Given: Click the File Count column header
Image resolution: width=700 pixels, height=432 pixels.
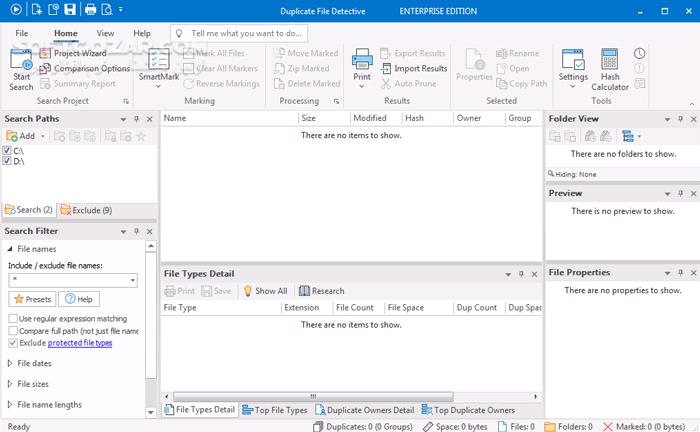Looking at the screenshot, I should [x=359, y=307].
